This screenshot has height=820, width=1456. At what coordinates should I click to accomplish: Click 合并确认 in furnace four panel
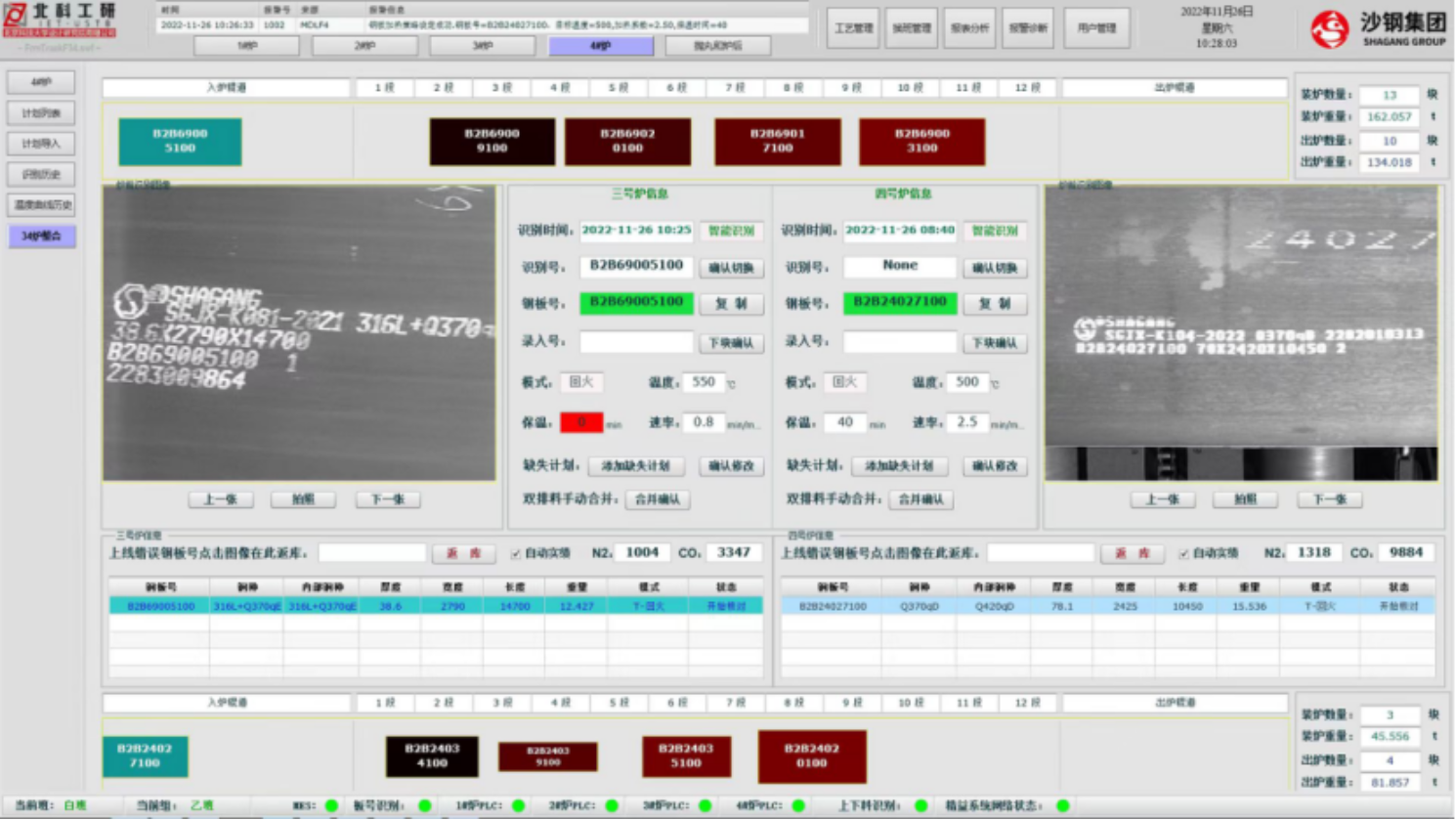pos(921,499)
